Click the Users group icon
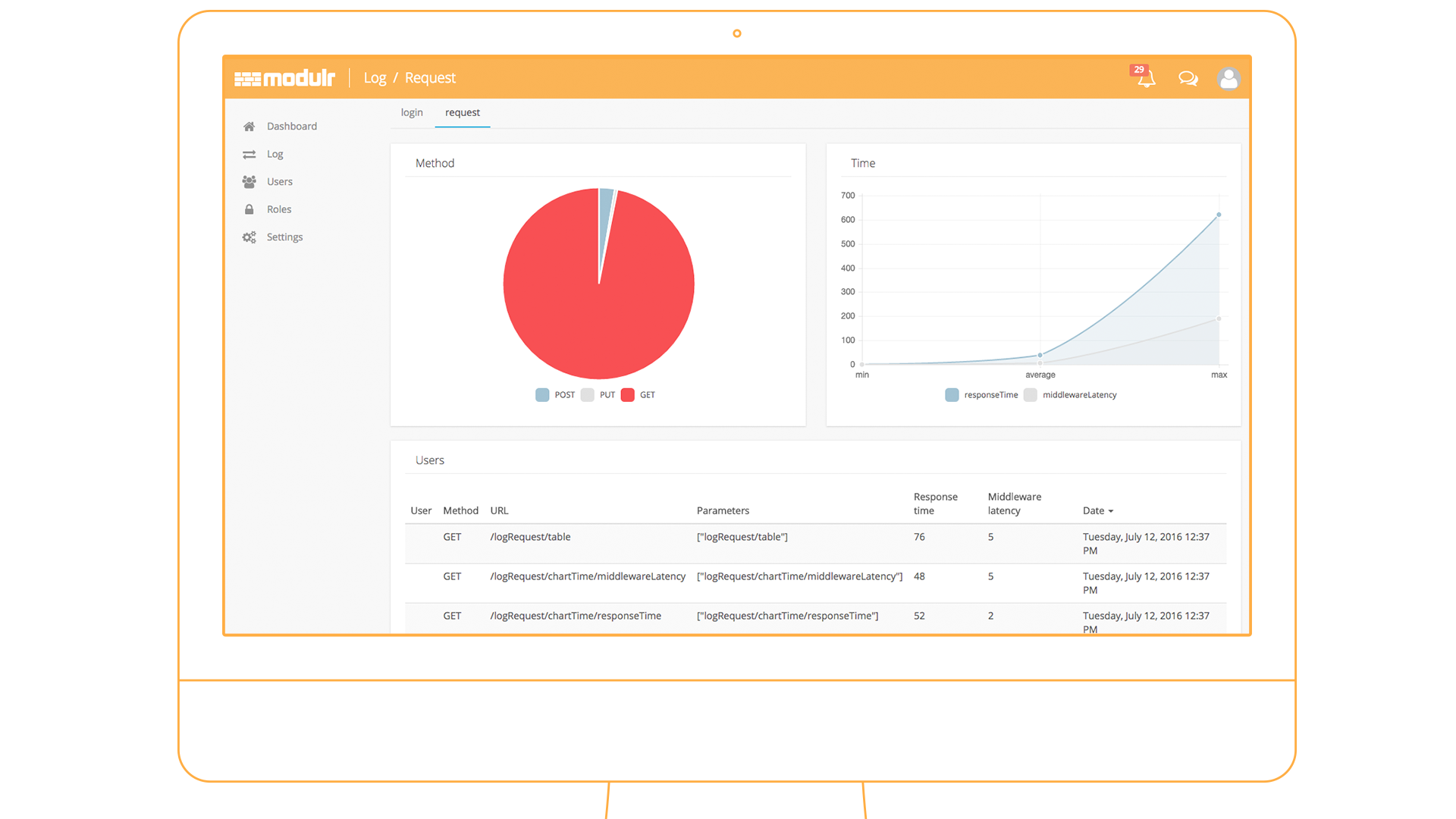 coord(249,182)
